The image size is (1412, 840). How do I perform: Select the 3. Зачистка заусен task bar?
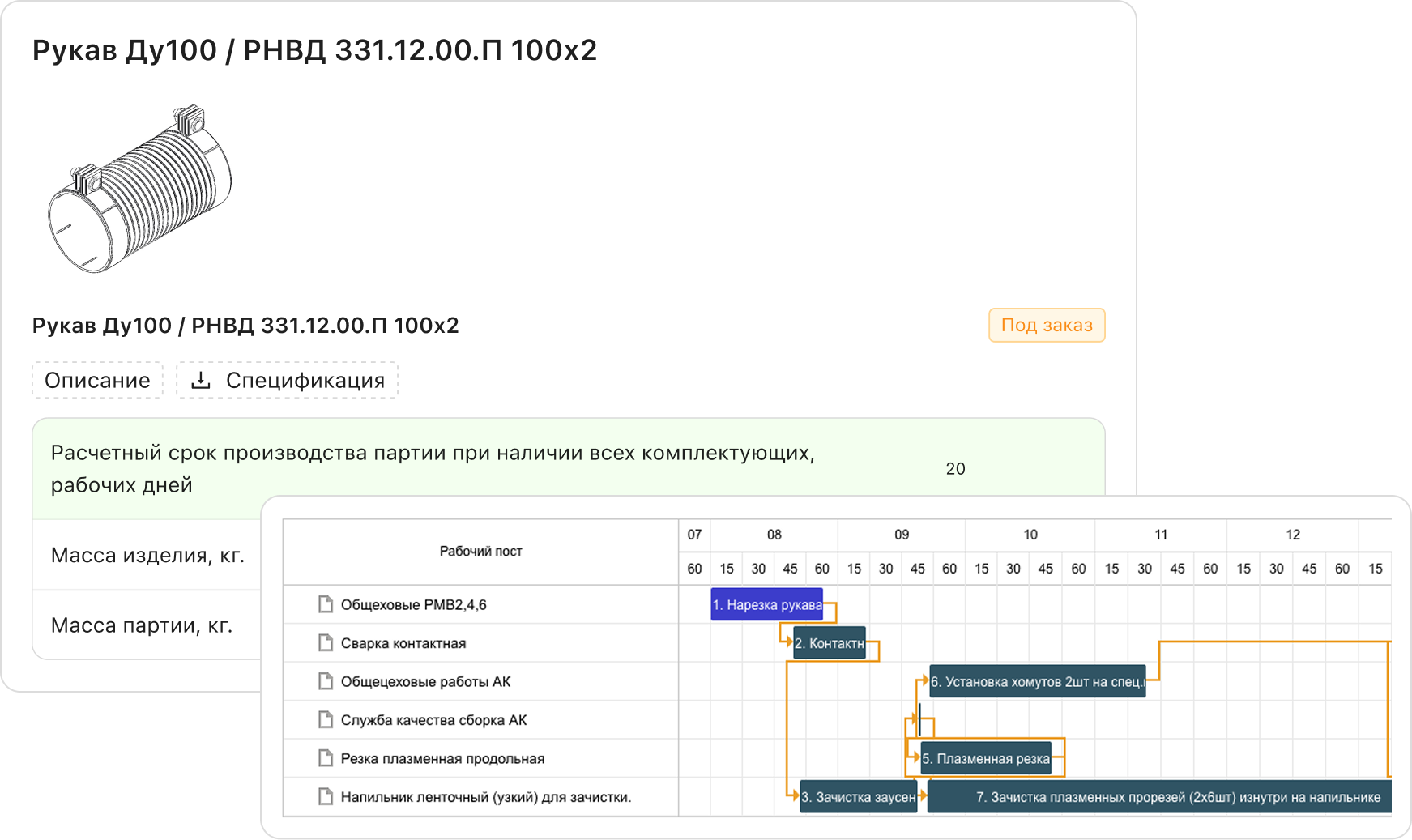coord(858,797)
